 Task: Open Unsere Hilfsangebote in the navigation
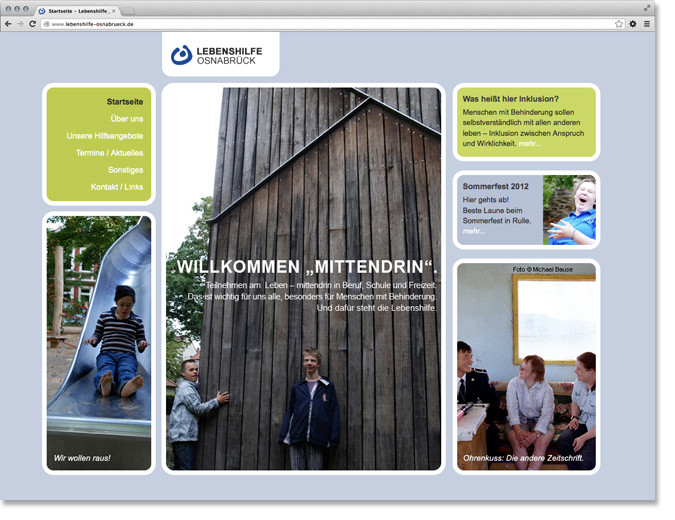(105, 136)
